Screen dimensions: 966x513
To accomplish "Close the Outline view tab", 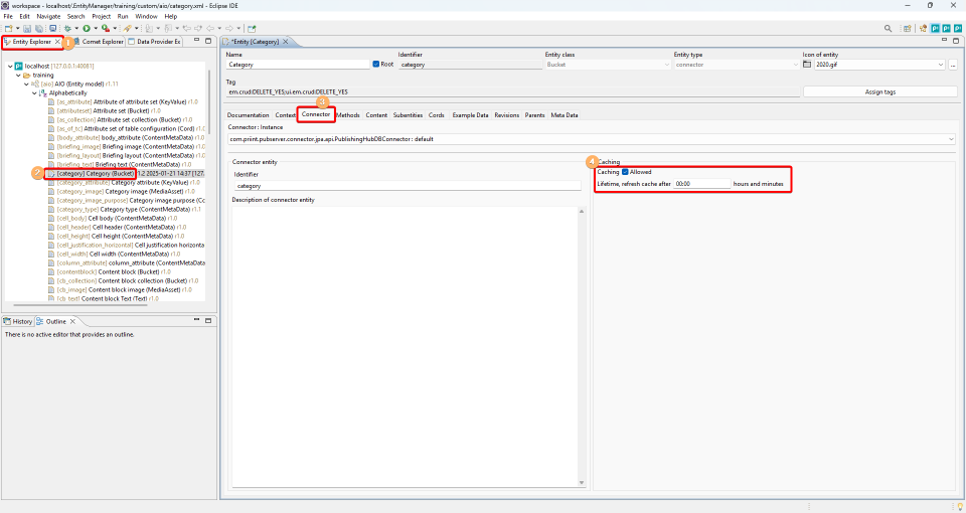I will pos(73,321).
